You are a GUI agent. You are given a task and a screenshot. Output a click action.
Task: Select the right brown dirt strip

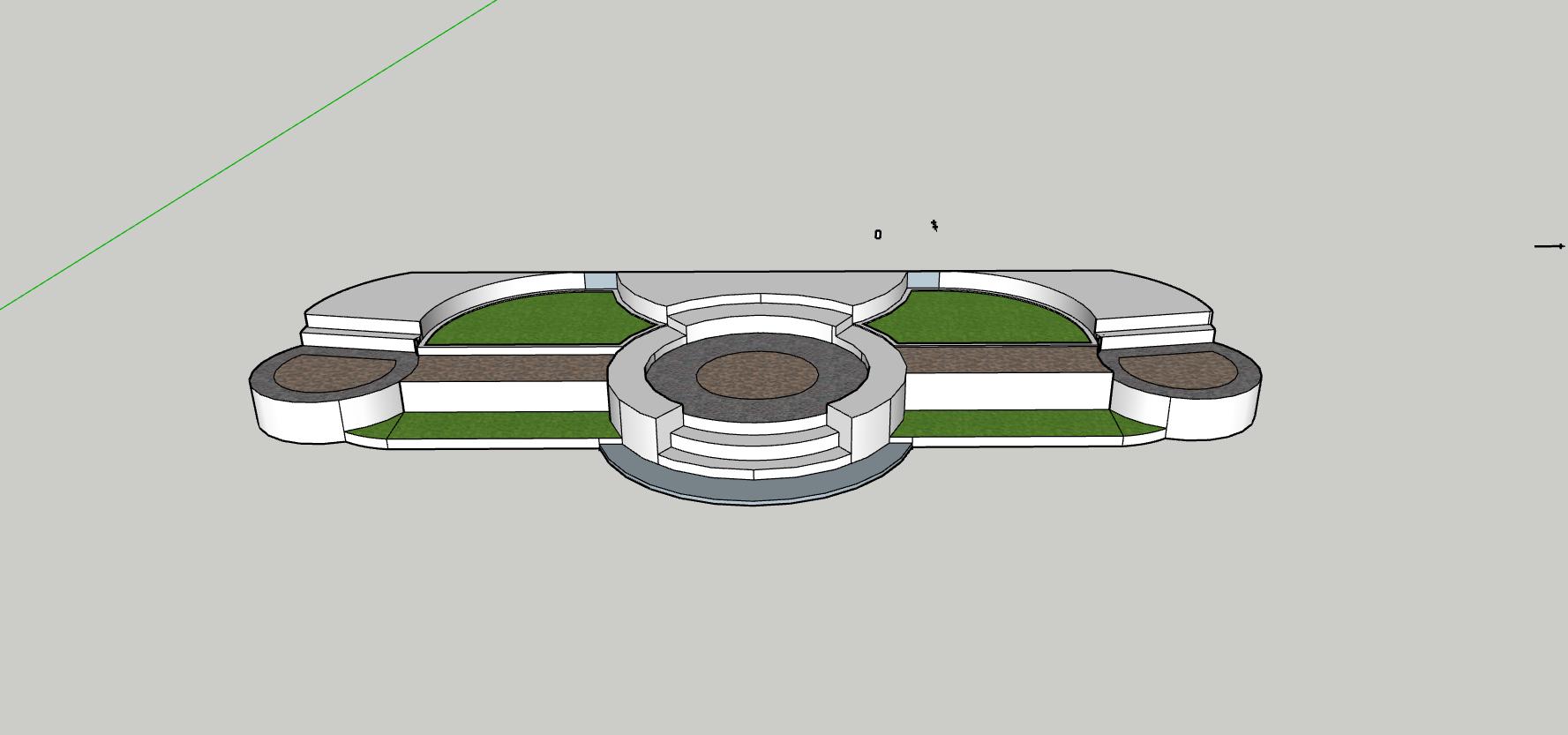point(1002,359)
